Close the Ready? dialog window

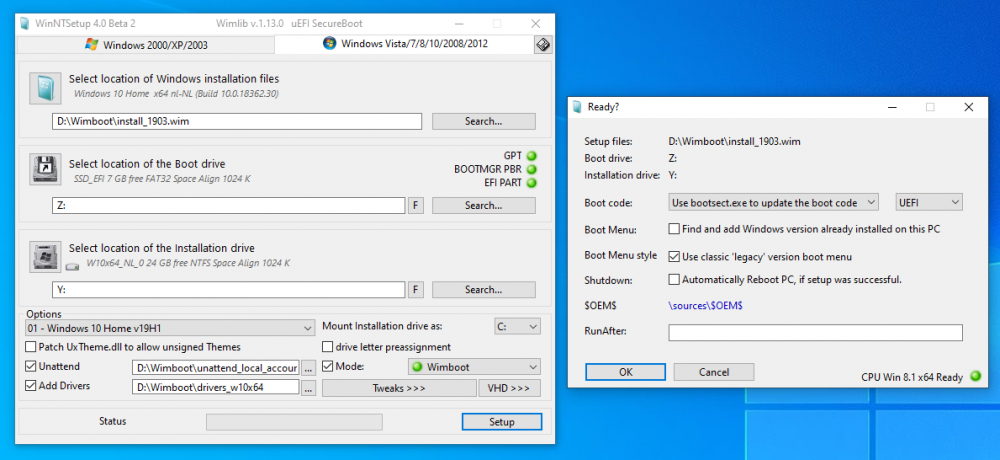(969, 107)
